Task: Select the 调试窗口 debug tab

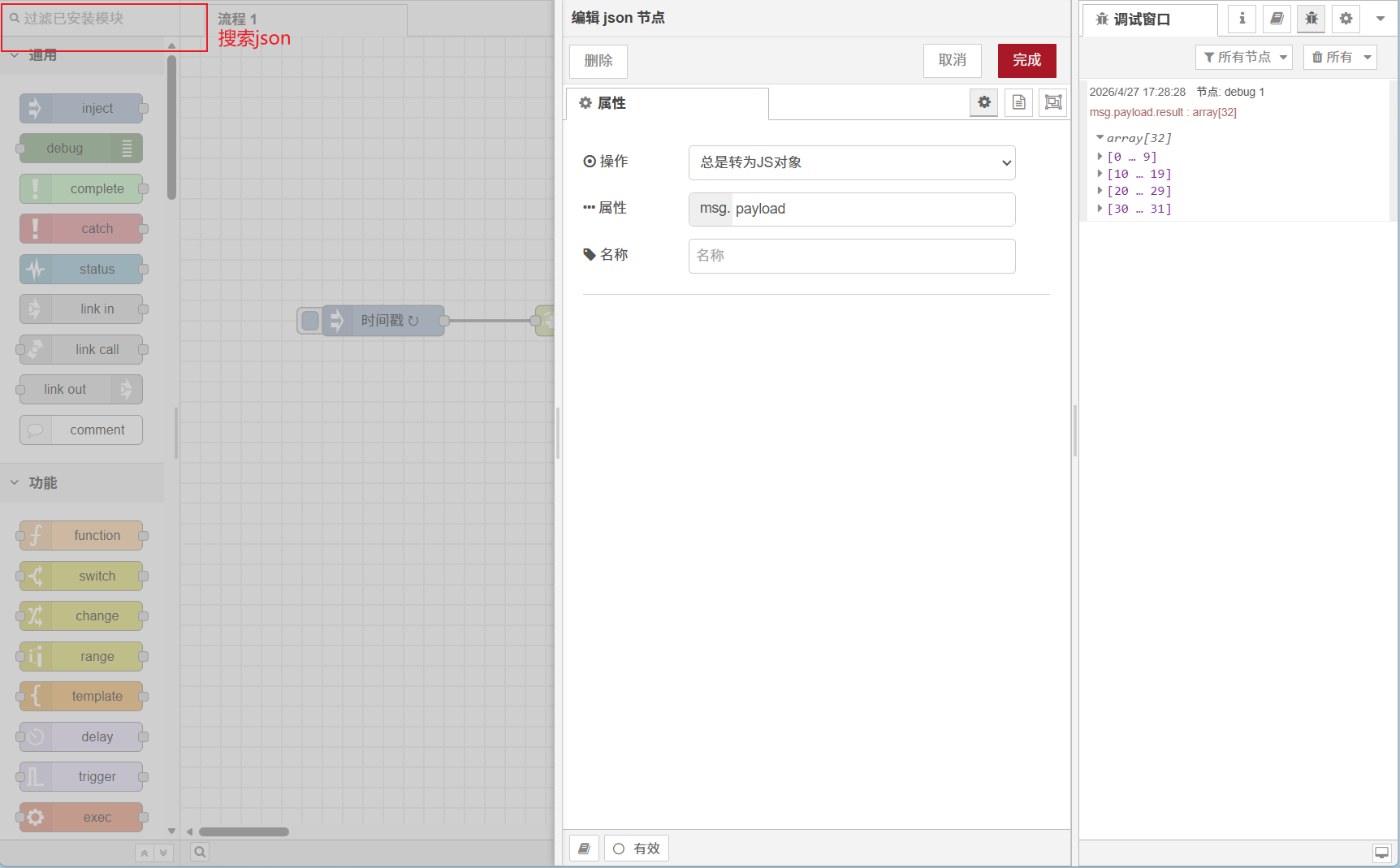Action: [1150, 19]
